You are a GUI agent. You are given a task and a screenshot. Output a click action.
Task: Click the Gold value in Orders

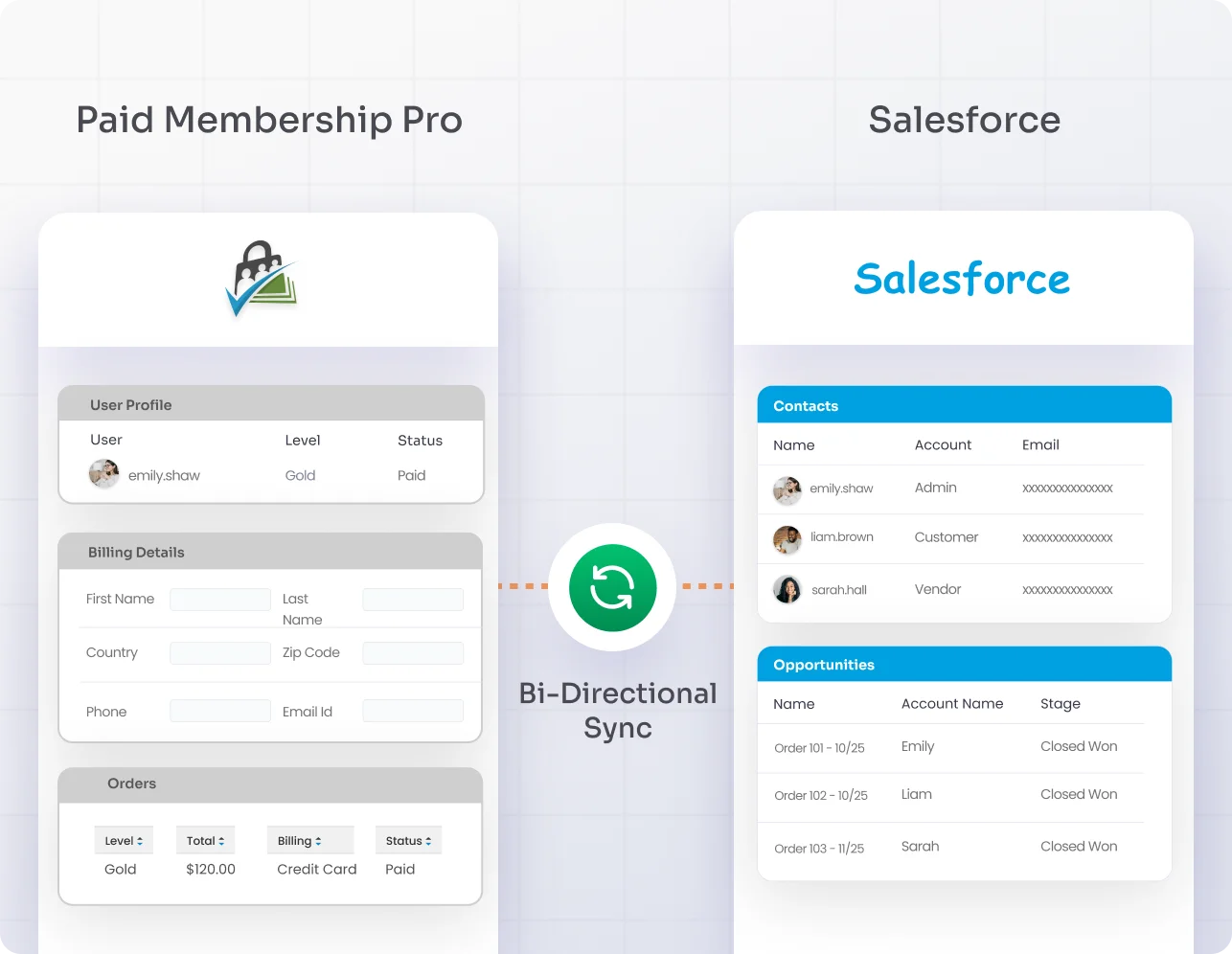121,870
